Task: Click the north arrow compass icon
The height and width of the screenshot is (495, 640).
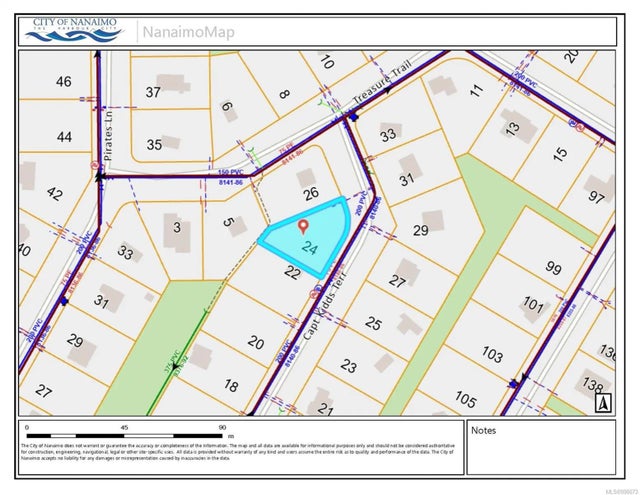Action: click(x=602, y=402)
